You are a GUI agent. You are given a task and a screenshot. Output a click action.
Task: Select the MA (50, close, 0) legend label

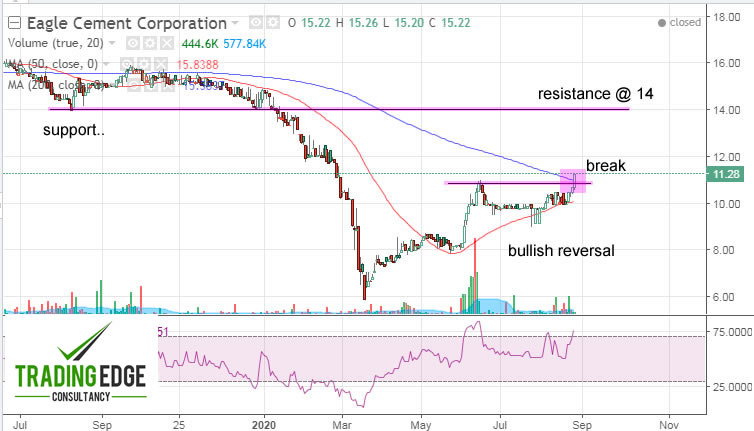[53, 64]
